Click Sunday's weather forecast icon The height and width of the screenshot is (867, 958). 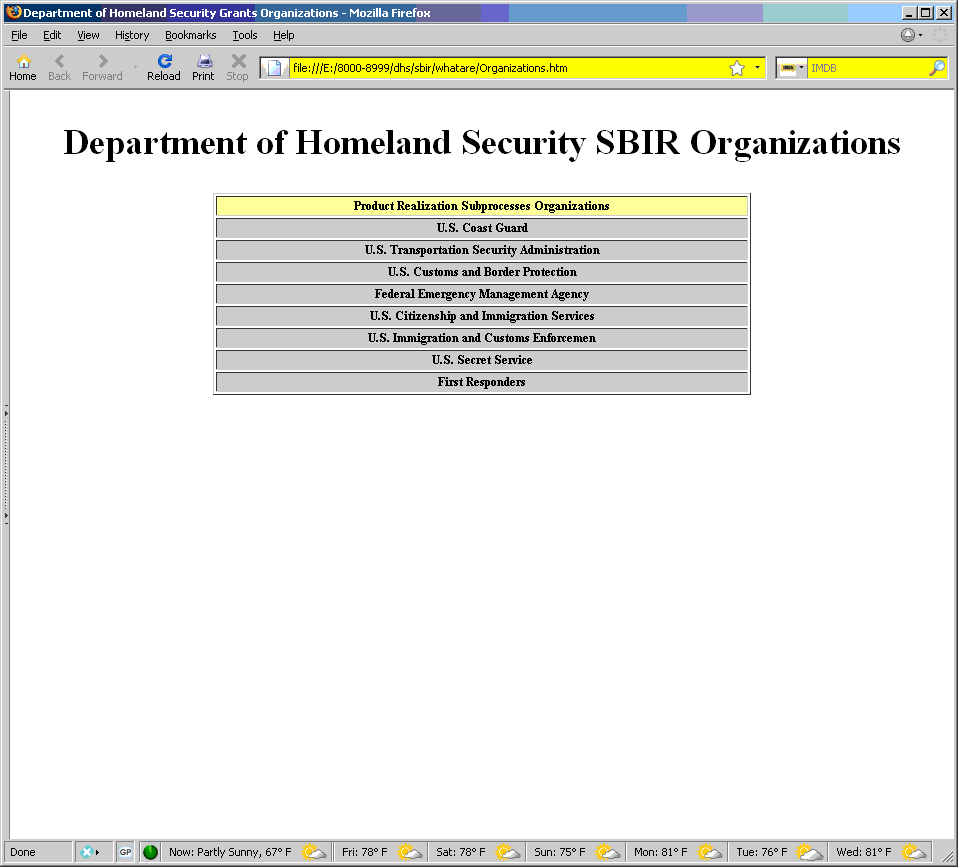(608, 852)
